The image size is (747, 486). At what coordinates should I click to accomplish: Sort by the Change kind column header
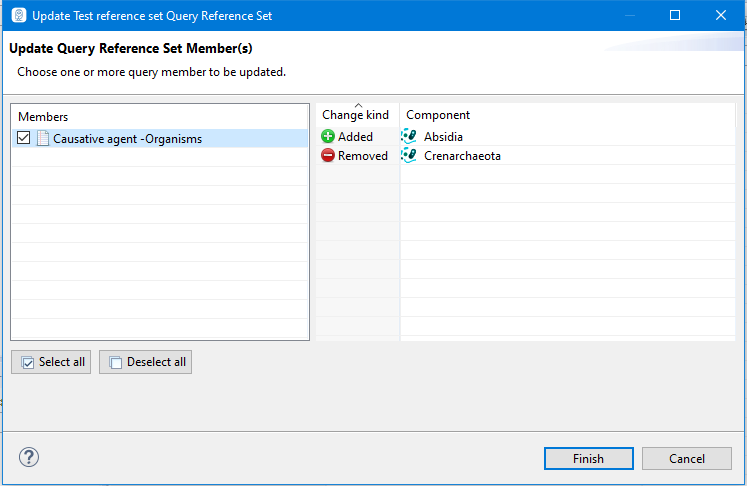click(x=356, y=115)
